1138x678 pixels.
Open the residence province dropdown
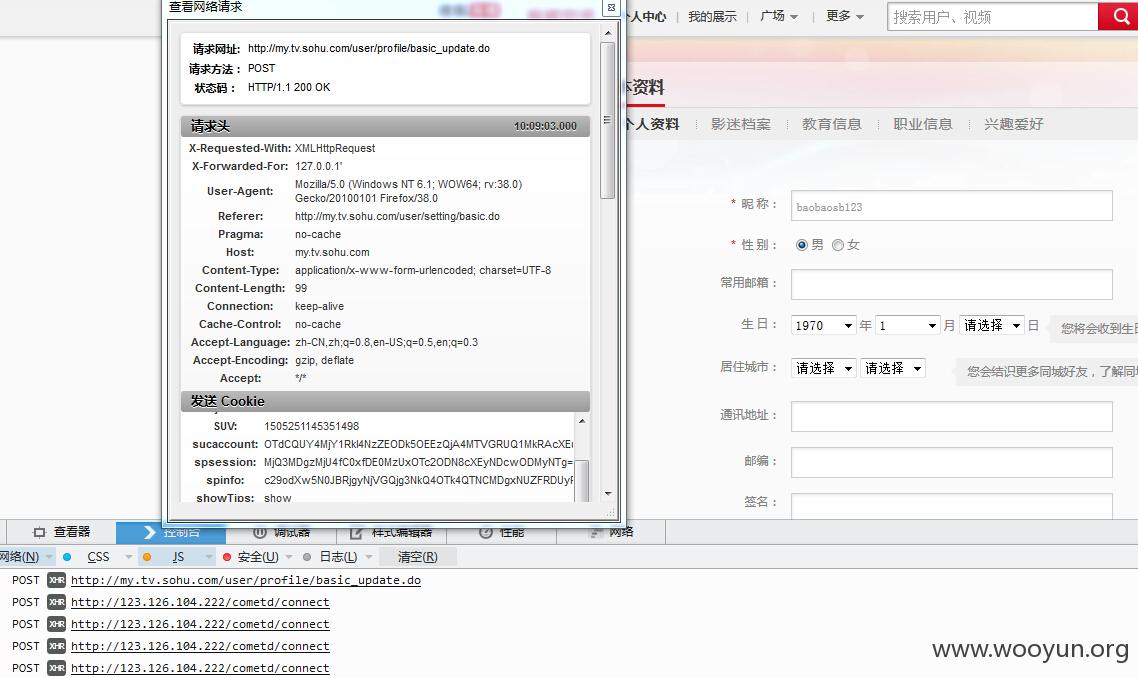[824, 368]
